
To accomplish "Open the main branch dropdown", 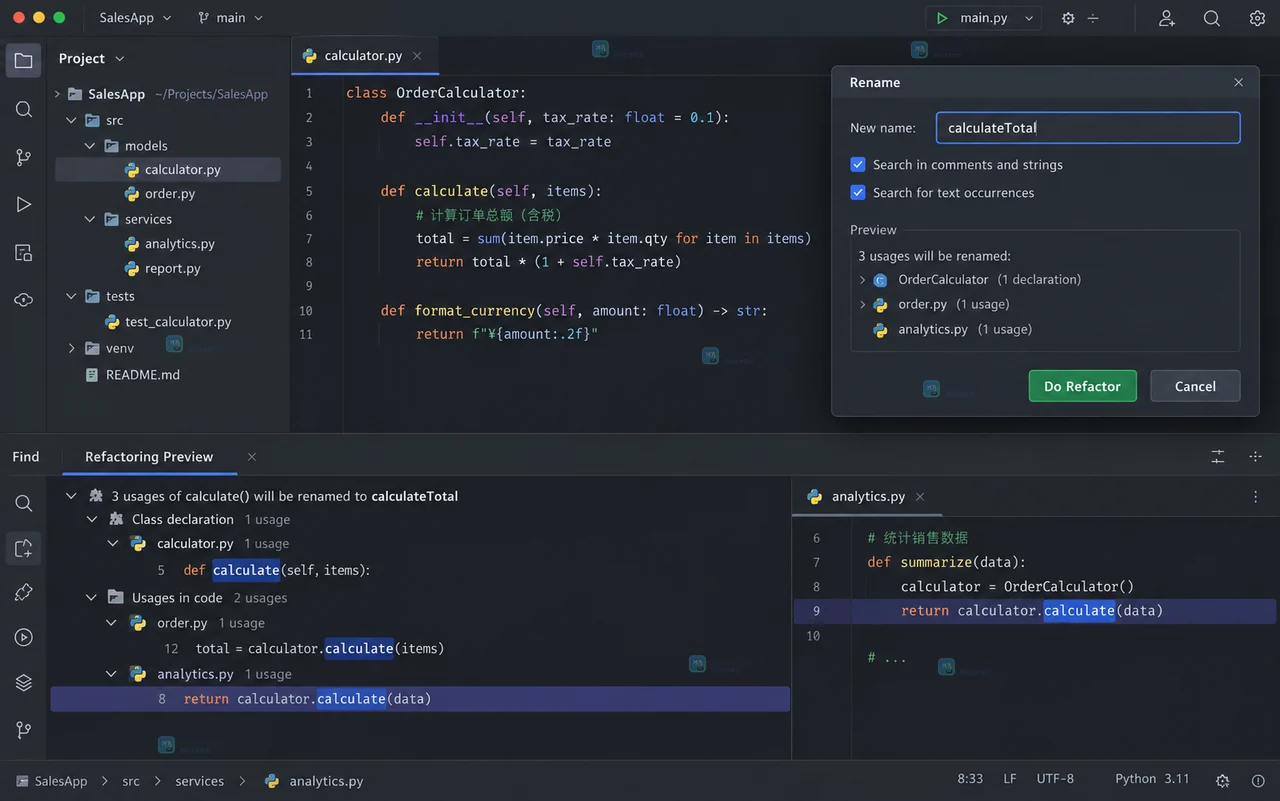I will (x=231, y=18).
